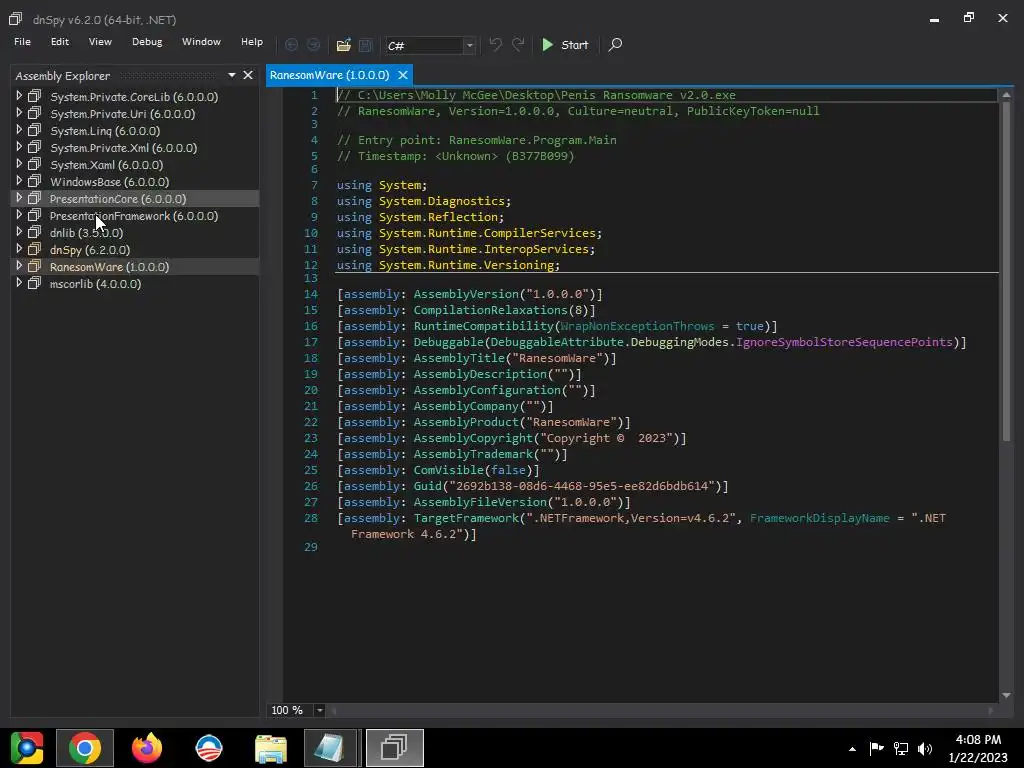Image resolution: width=1024 pixels, height=768 pixels.
Task: Open the Help menu
Action: [x=251, y=41]
